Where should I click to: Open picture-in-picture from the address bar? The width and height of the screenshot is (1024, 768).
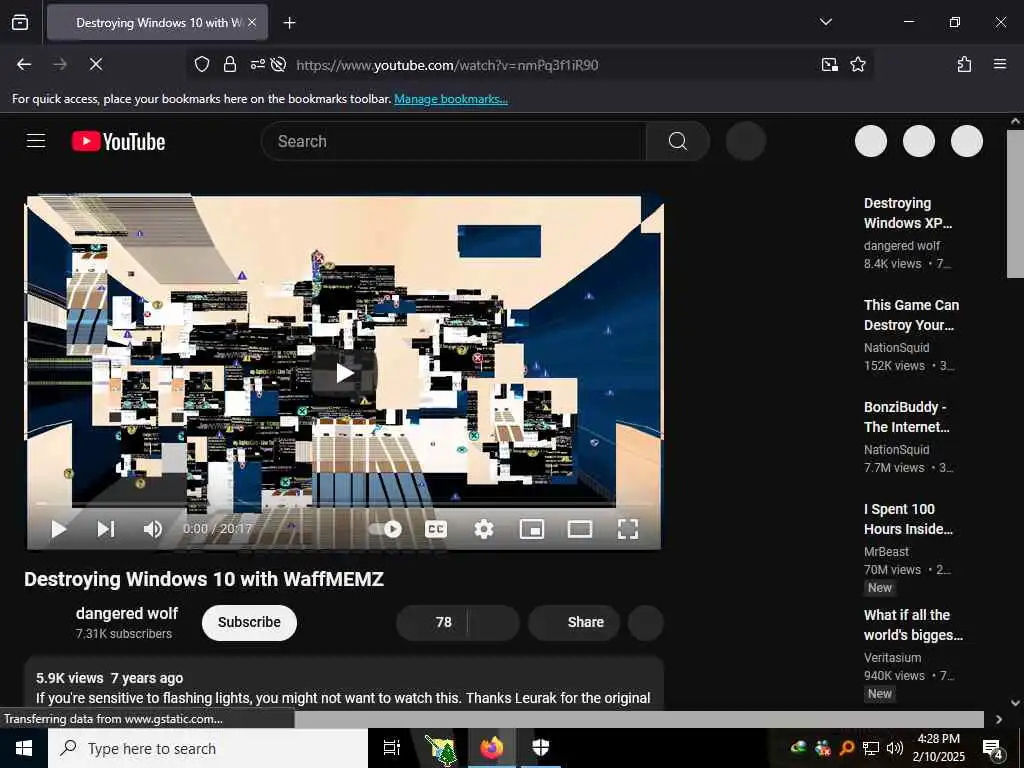pyautogui.click(x=829, y=64)
